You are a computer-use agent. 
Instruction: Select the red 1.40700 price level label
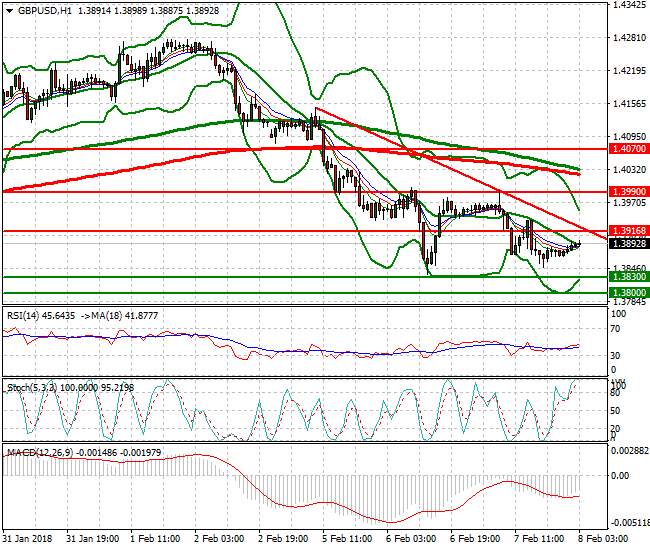pos(629,149)
